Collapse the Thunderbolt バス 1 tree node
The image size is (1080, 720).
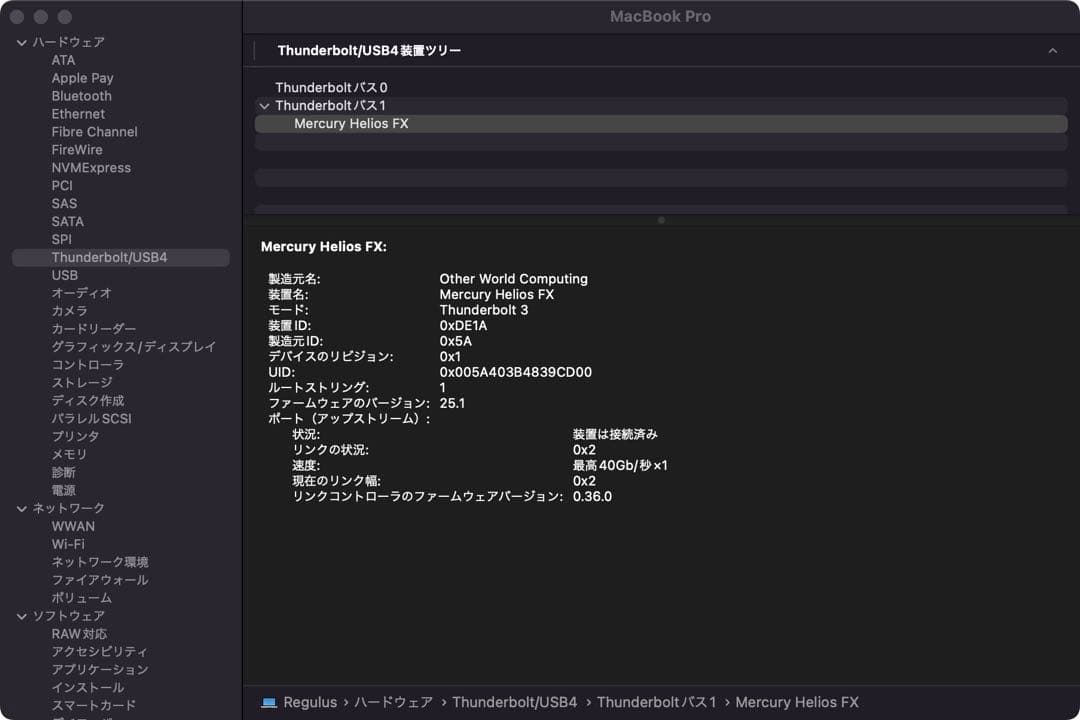coord(264,105)
